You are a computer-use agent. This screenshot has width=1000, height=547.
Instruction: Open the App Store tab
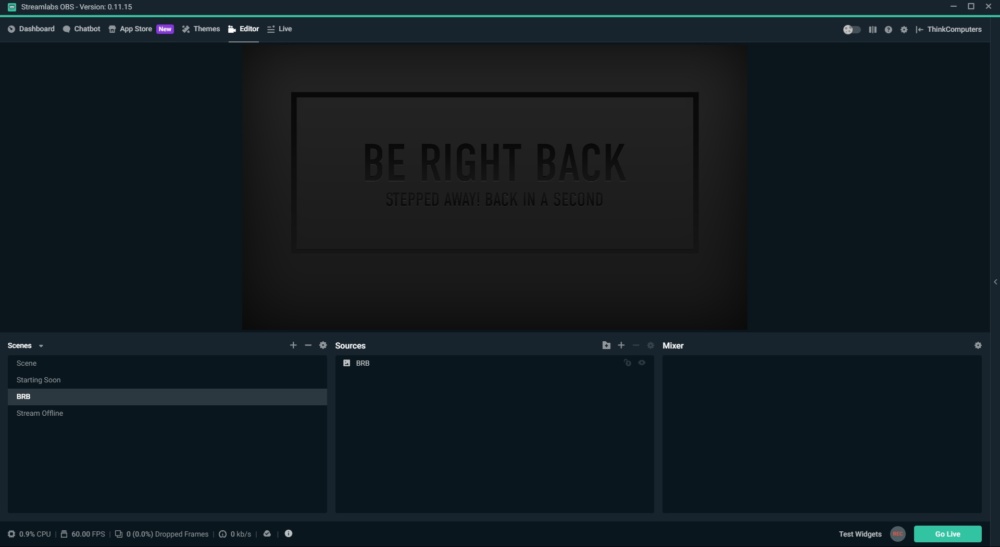point(130,29)
